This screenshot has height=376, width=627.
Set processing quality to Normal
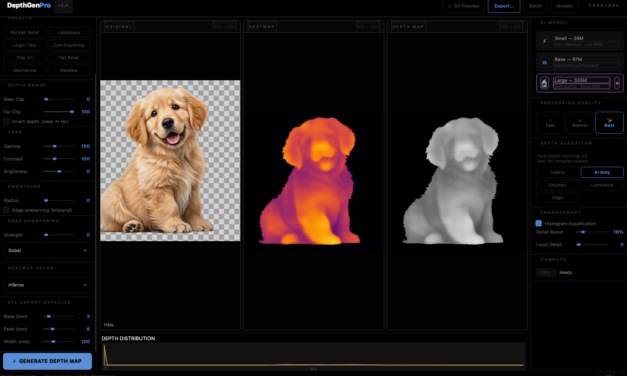coord(579,122)
